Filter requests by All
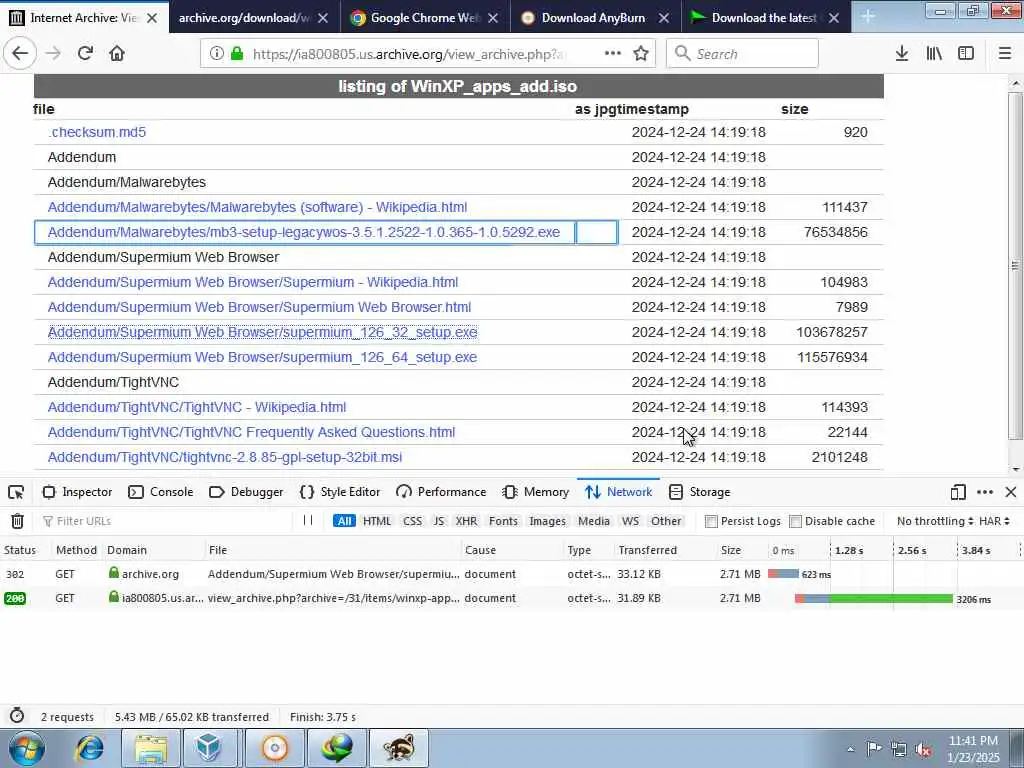 344,521
